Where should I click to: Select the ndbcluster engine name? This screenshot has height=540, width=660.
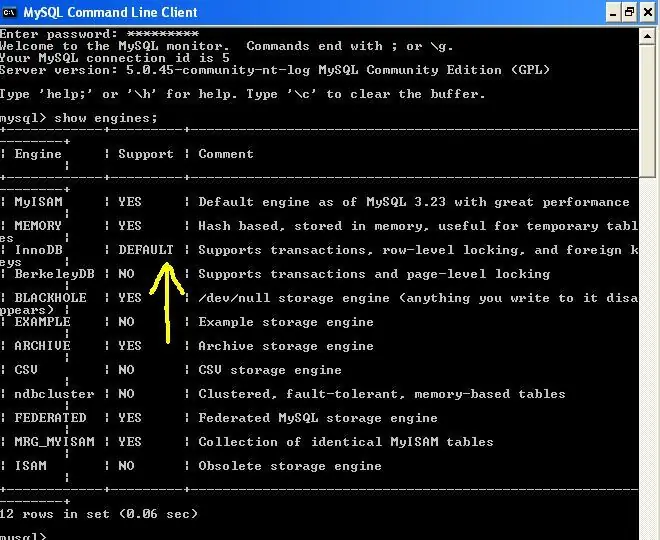54,394
